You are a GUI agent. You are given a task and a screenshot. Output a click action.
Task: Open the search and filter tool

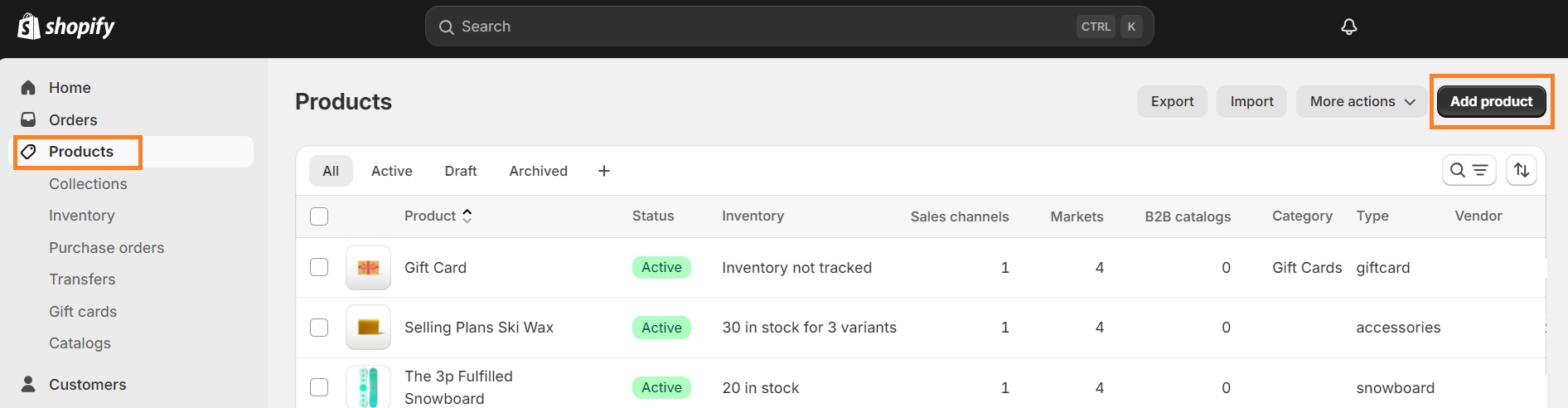(x=1469, y=170)
